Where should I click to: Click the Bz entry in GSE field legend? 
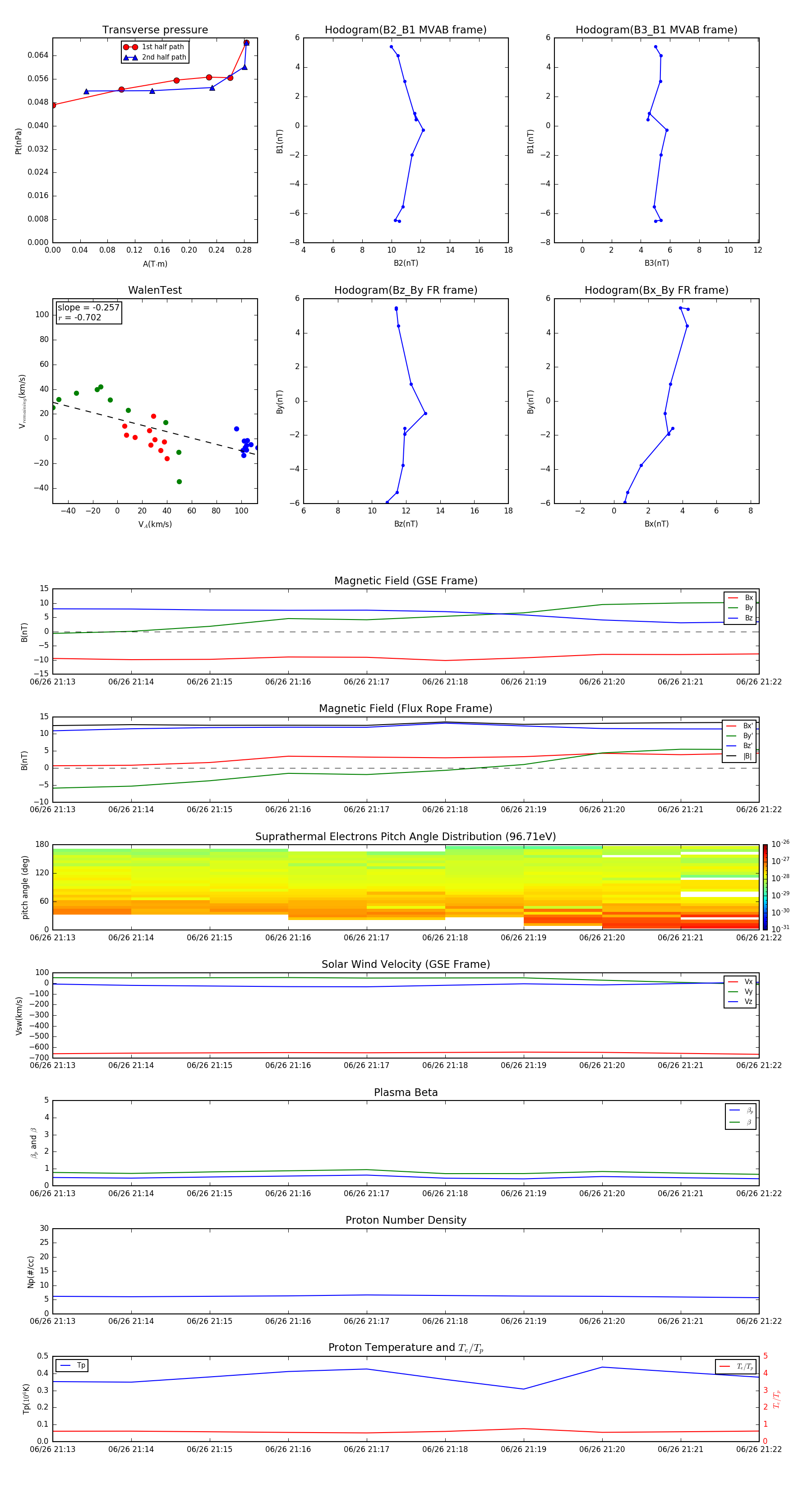[740, 619]
